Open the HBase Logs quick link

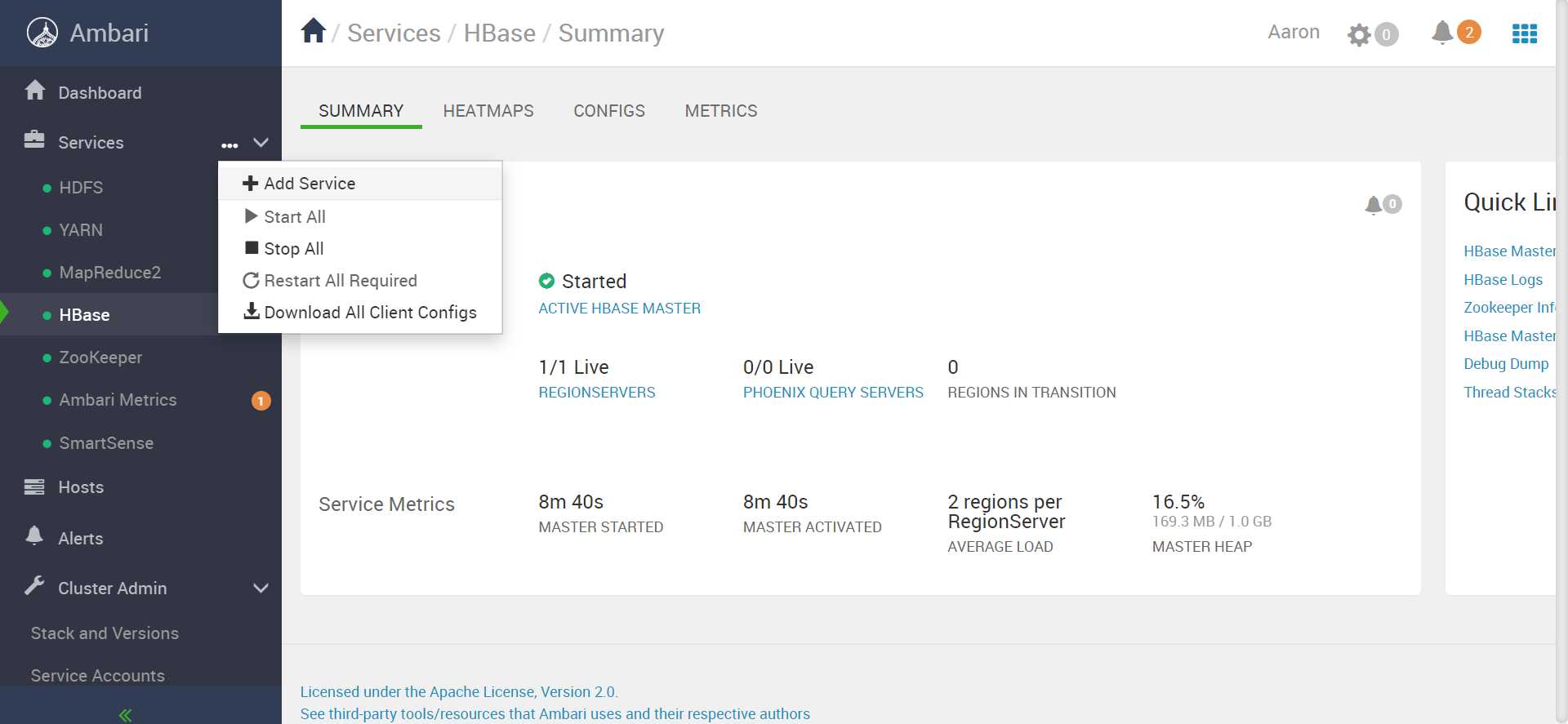(x=1503, y=280)
